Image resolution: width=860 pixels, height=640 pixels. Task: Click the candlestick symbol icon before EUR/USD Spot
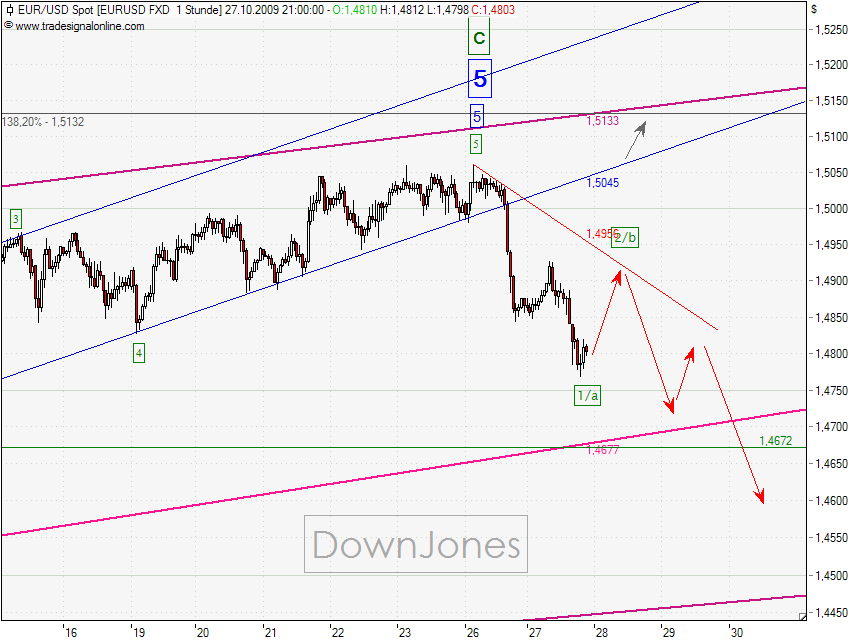click(x=9, y=9)
